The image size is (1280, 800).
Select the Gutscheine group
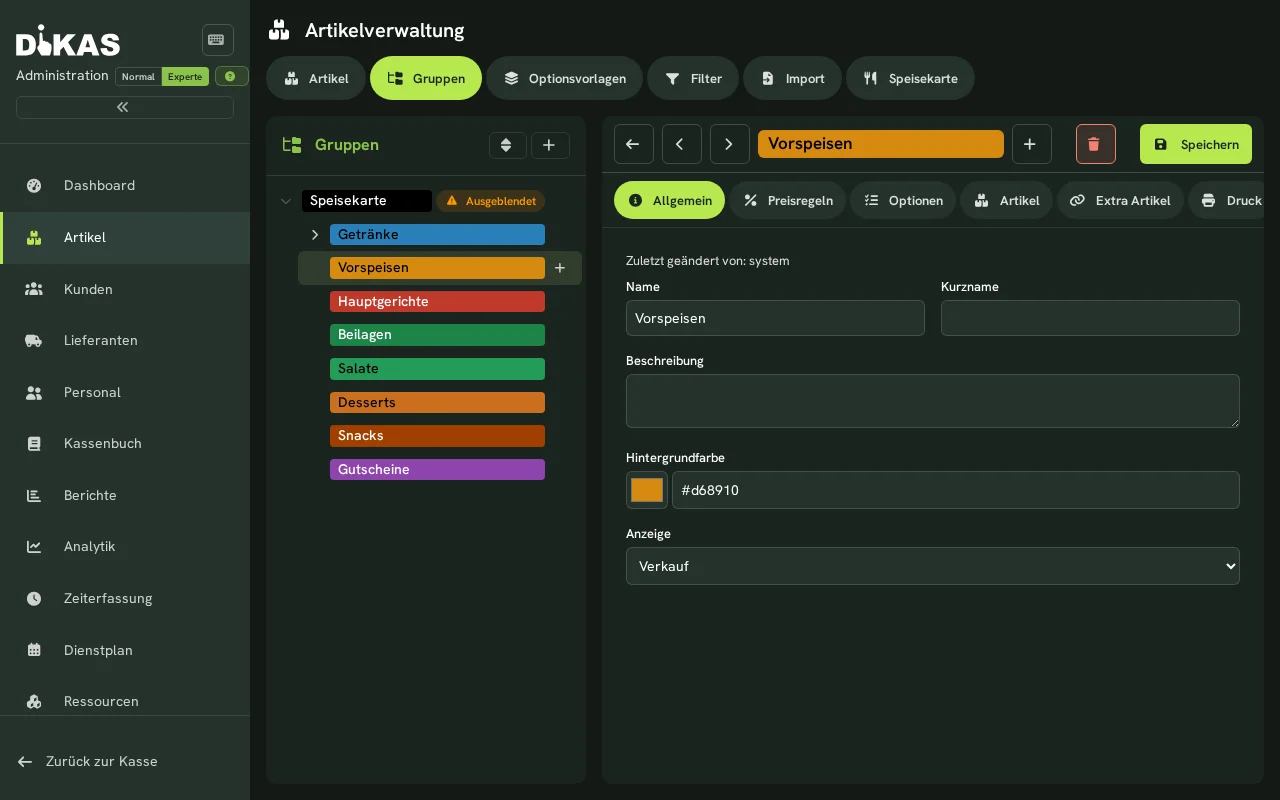(437, 470)
